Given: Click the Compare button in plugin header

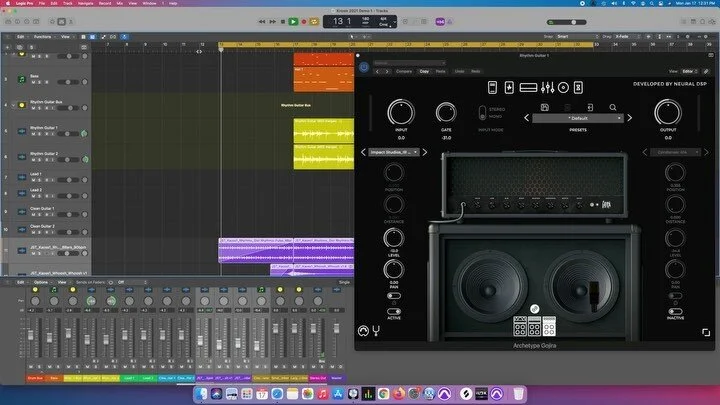Looking at the screenshot, I should pos(404,71).
